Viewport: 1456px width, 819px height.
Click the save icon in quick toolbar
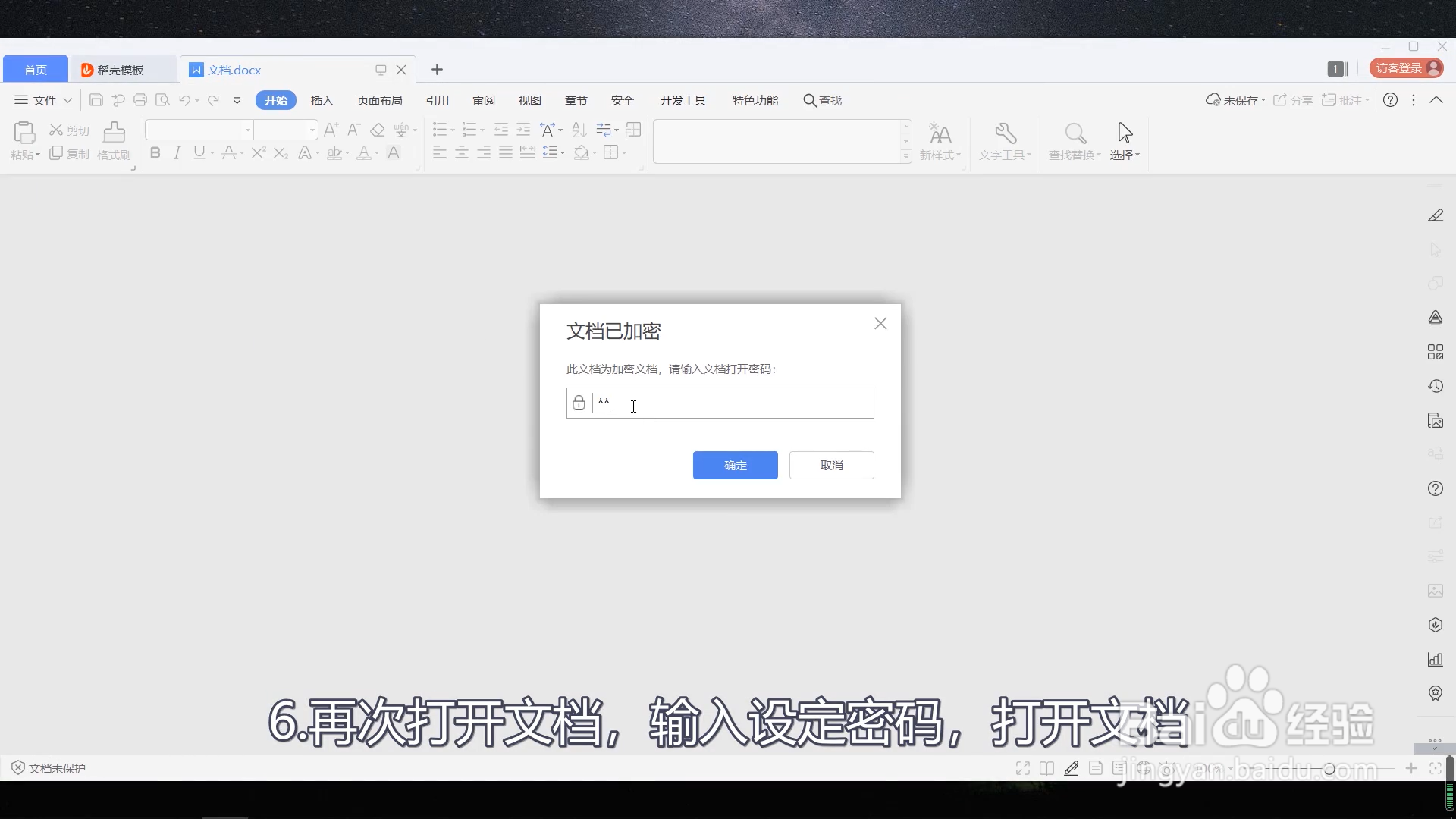tap(96, 100)
